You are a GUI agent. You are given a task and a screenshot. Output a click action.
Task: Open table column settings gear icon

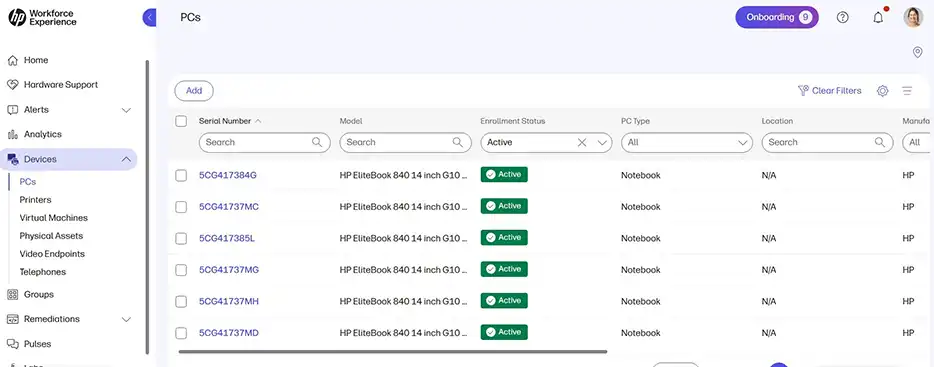click(x=882, y=91)
